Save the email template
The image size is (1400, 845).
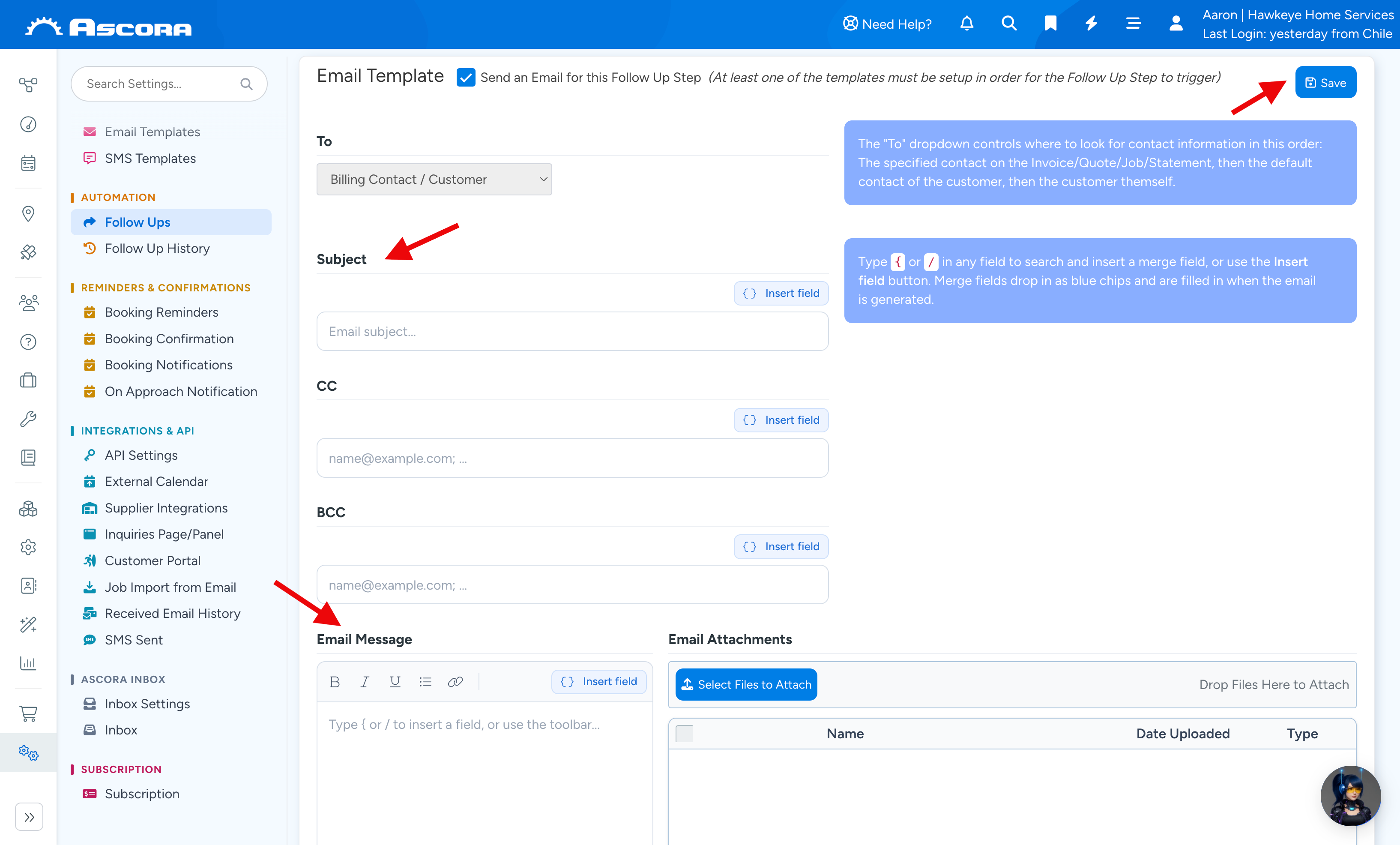(1325, 82)
